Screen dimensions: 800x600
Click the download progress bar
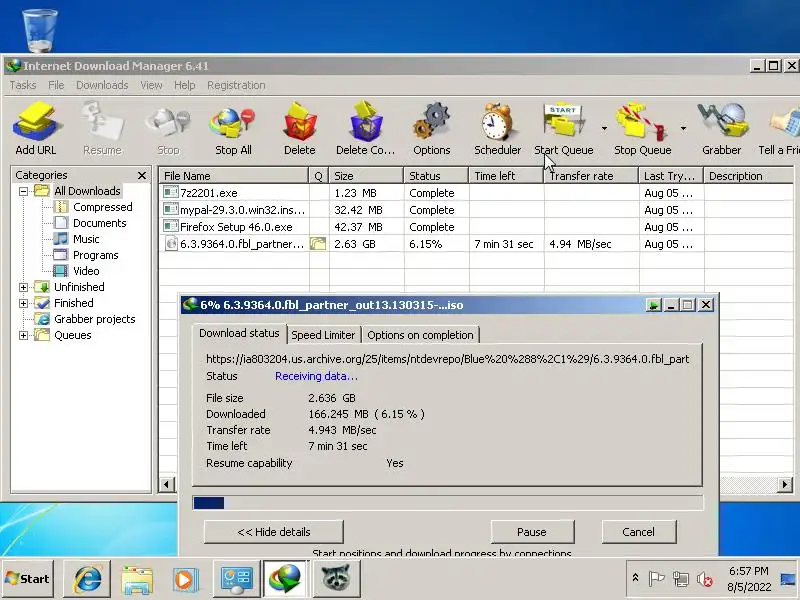tap(447, 503)
